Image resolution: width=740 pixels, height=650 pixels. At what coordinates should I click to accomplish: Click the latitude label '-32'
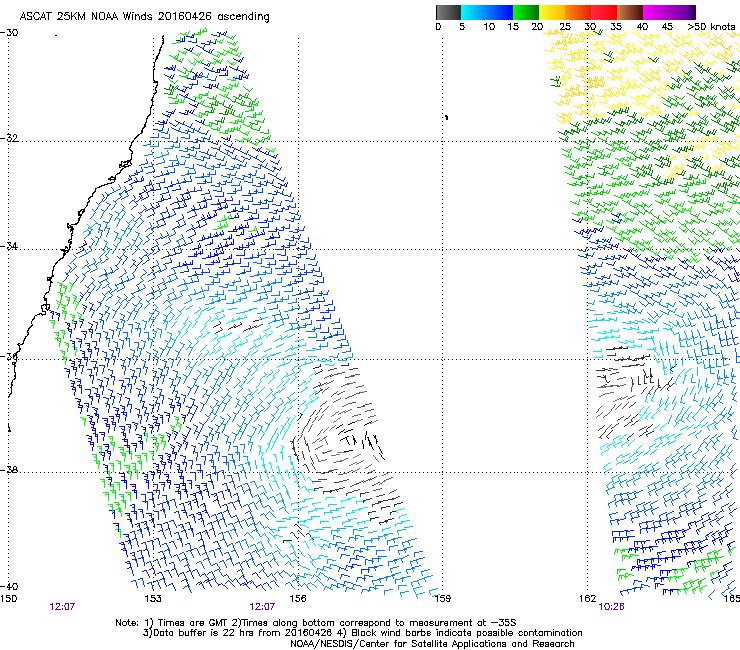[x=9, y=138]
